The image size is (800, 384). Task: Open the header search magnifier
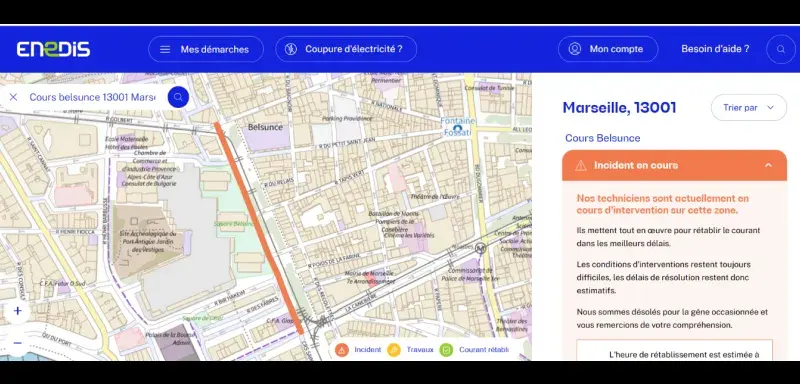(781, 49)
